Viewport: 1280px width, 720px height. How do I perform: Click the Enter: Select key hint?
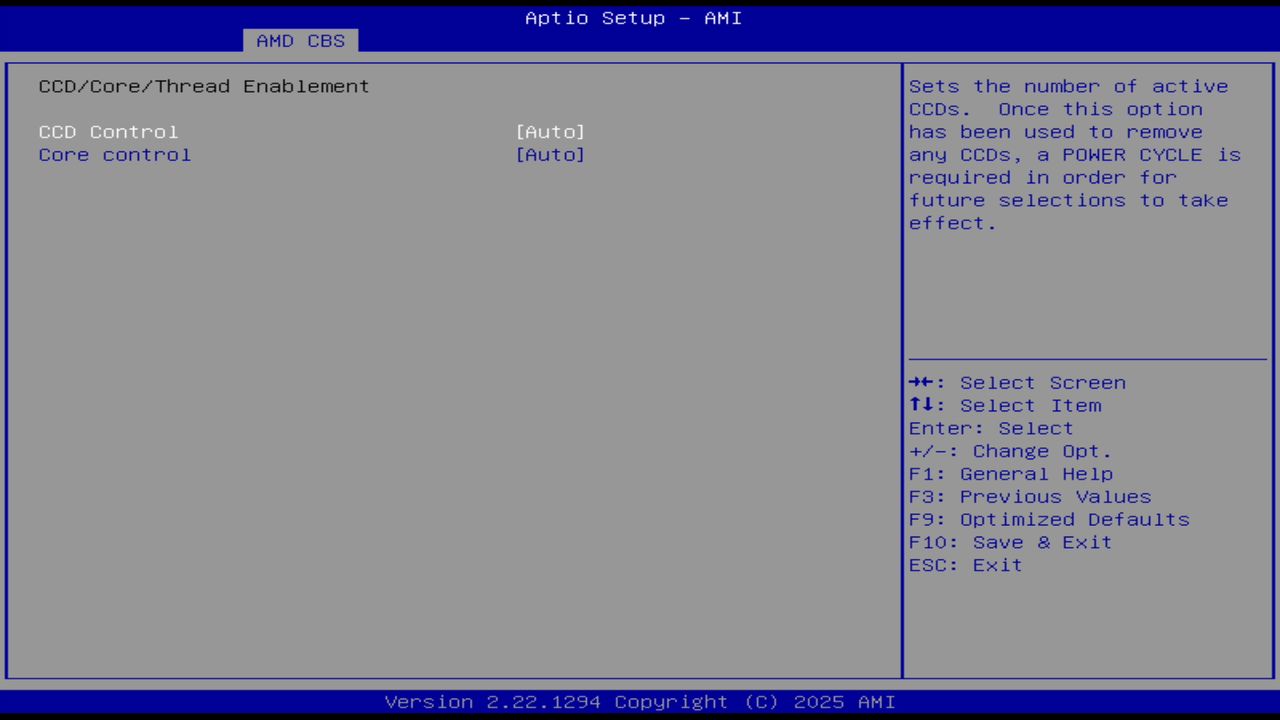tap(991, 429)
